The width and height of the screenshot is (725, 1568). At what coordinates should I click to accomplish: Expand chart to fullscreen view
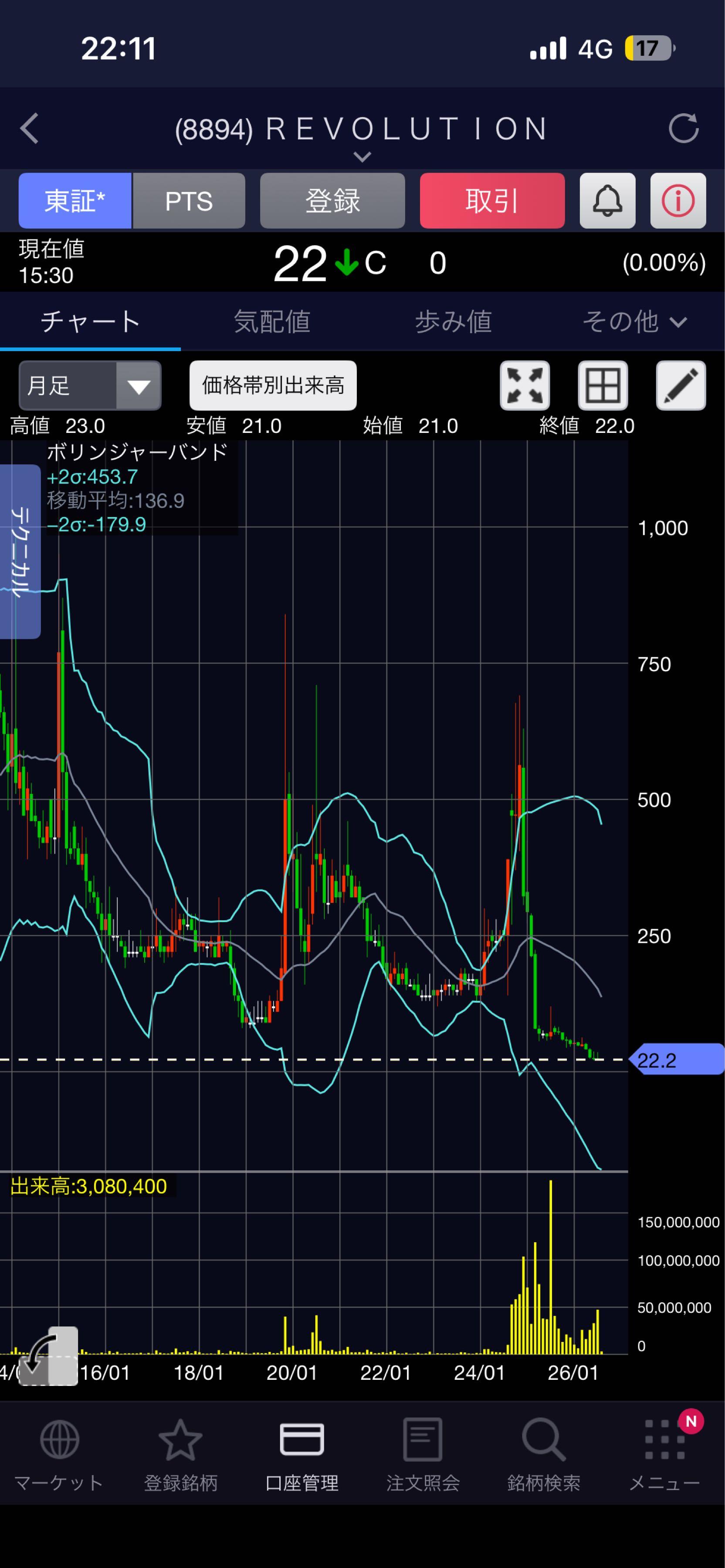(x=525, y=386)
